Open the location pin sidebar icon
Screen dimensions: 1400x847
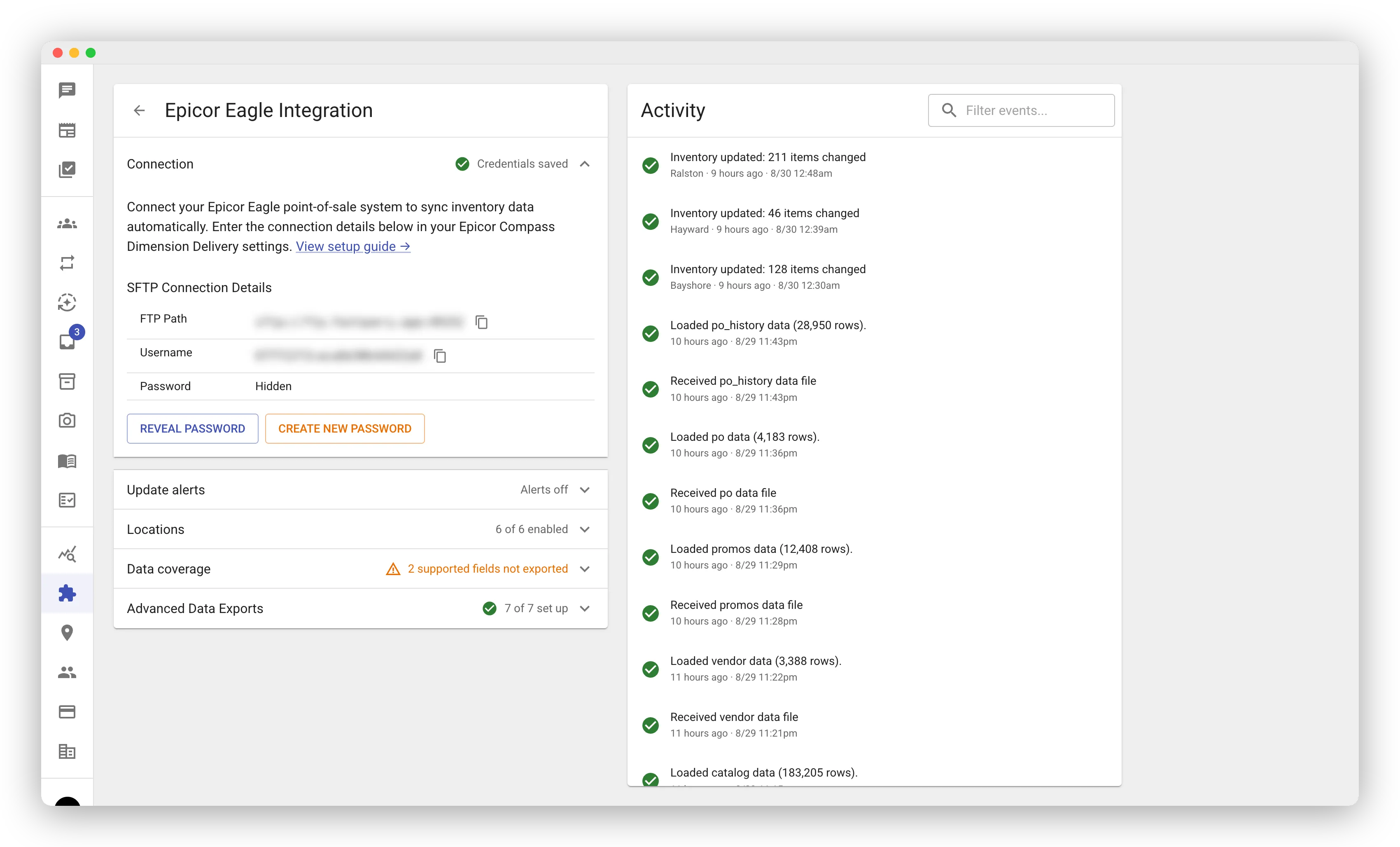point(67,633)
